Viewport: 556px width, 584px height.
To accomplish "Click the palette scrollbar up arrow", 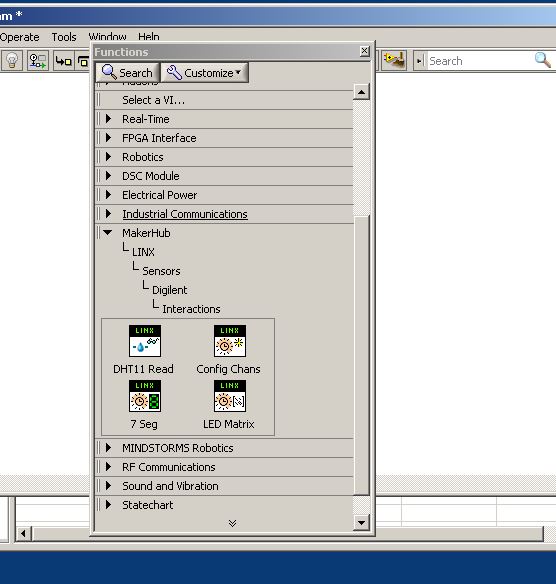I will [x=361, y=92].
